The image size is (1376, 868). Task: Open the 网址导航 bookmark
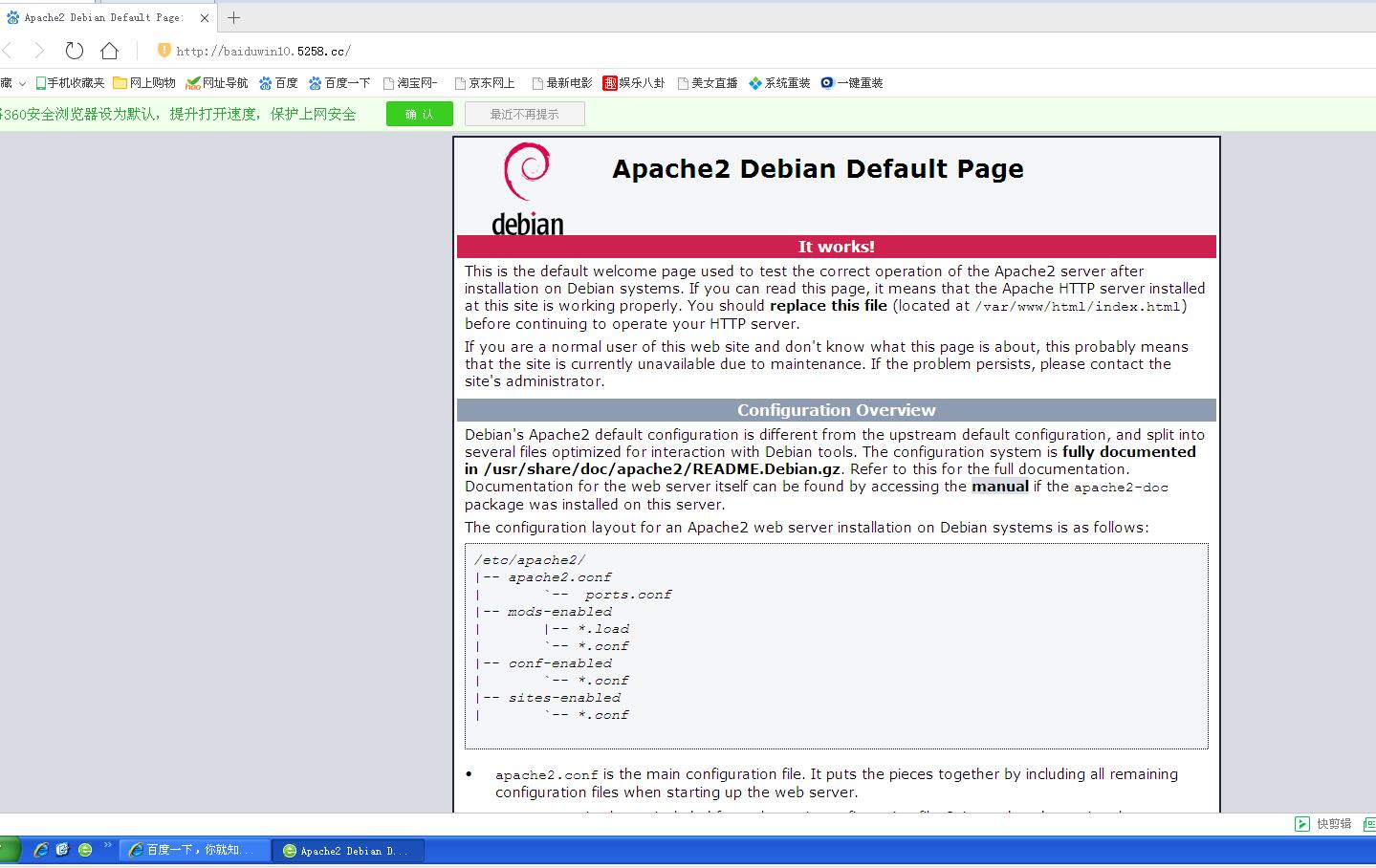(217, 83)
